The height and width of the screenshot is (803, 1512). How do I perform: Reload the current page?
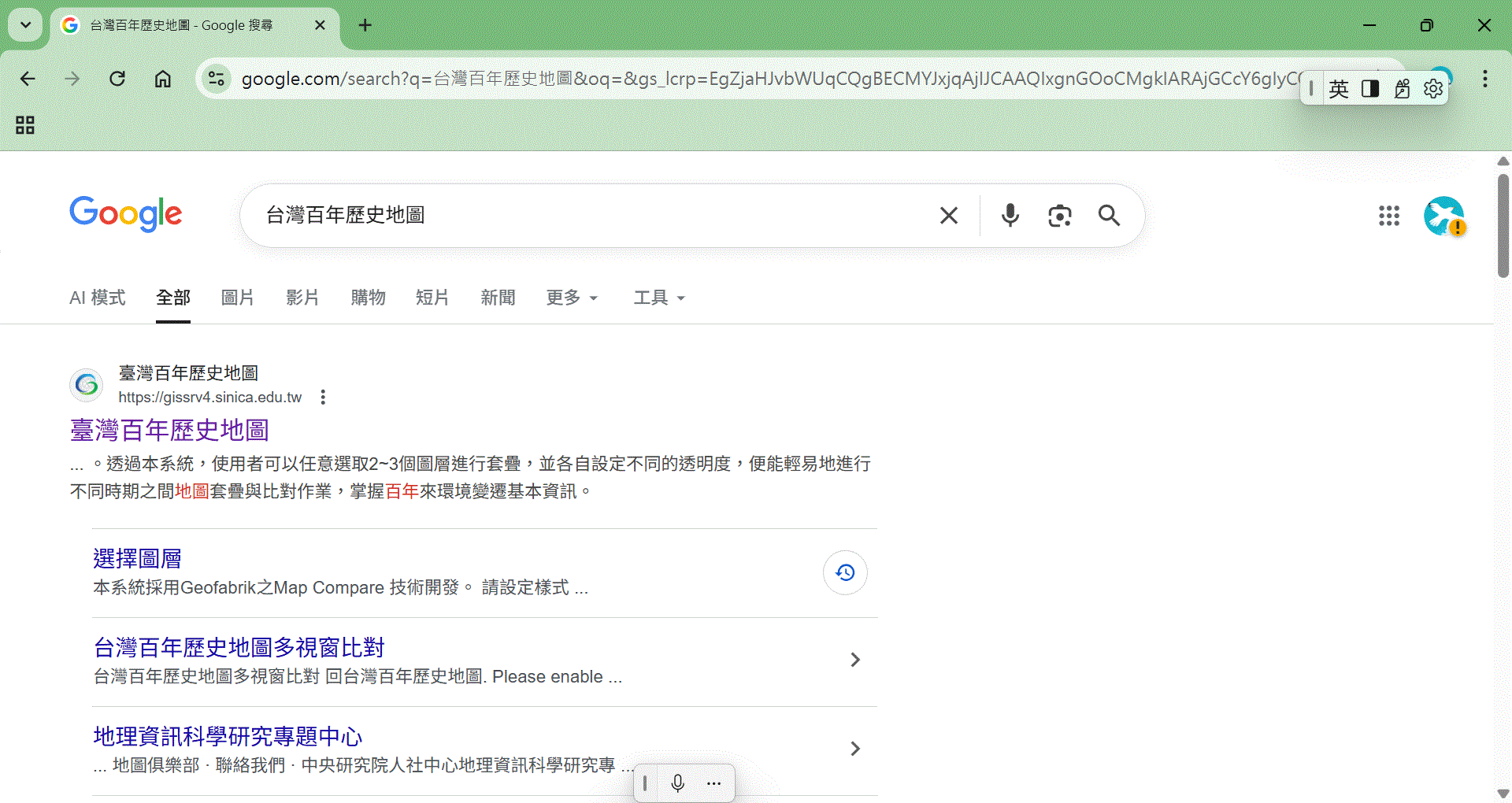coord(117,79)
